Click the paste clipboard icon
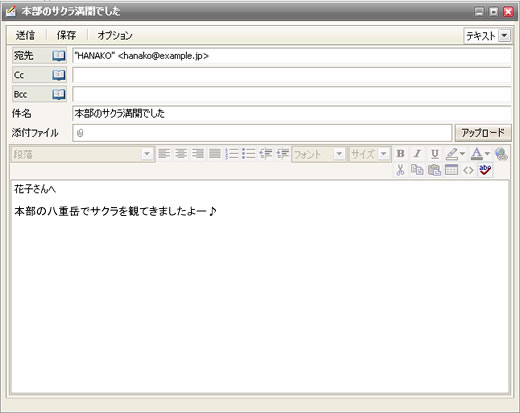This screenshot has height=413, width=520. click(434, 170)
